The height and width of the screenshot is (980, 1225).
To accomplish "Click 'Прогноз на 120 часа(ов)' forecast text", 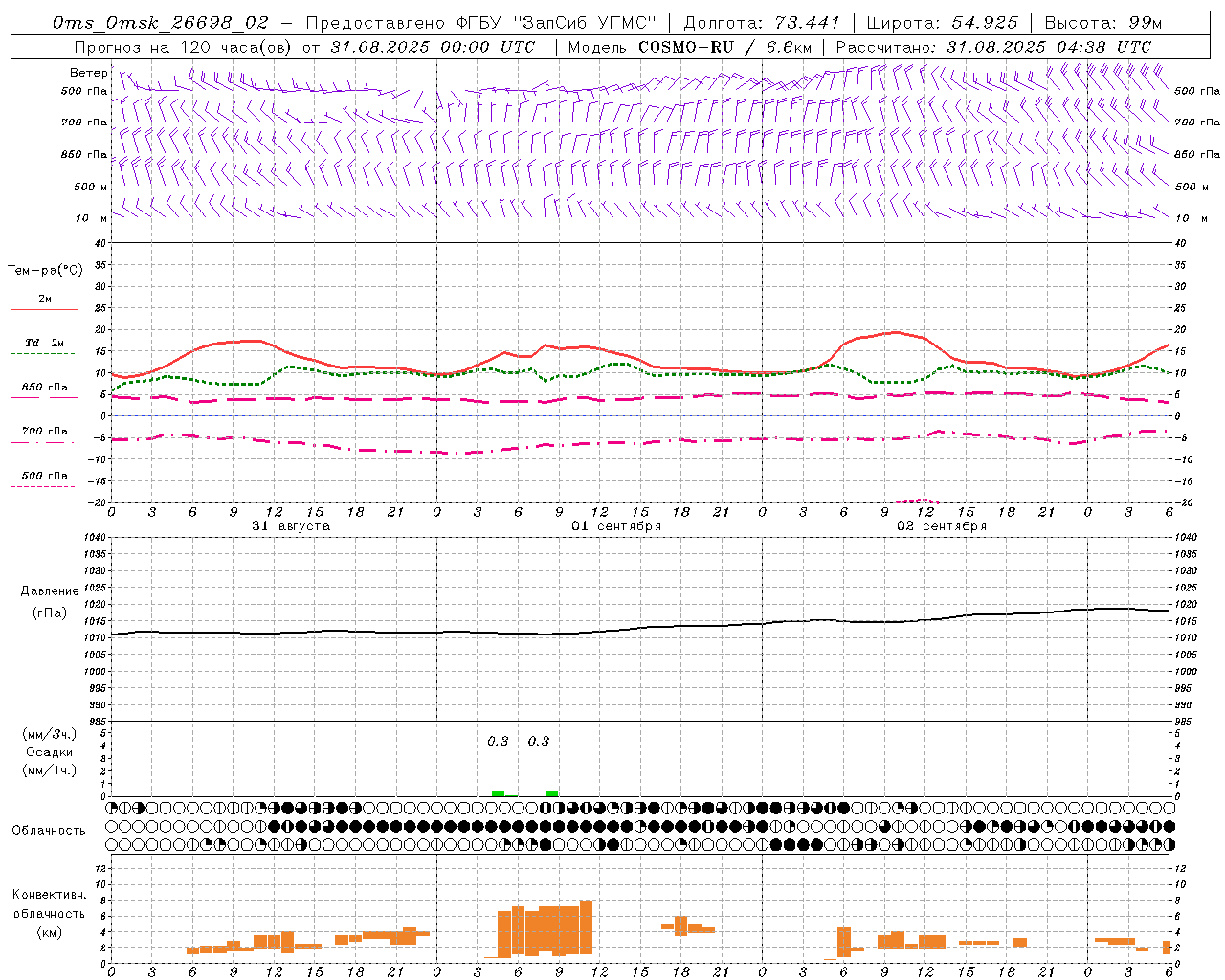I will pos(182,46).
